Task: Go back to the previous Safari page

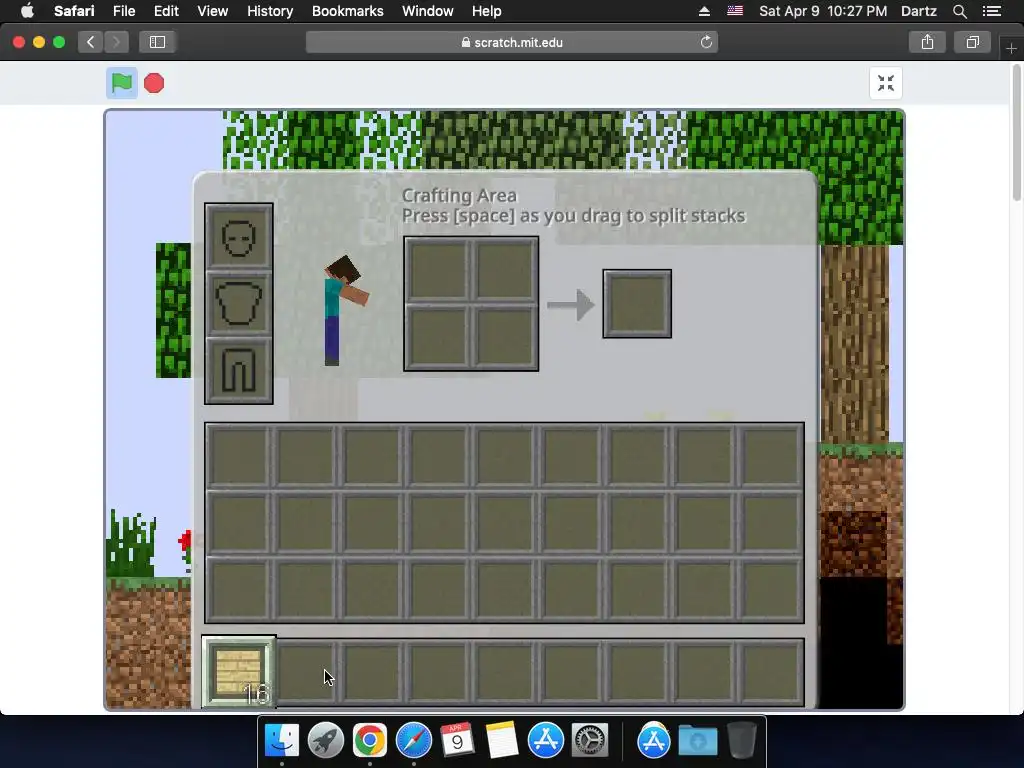Action: tap(90, 42)
